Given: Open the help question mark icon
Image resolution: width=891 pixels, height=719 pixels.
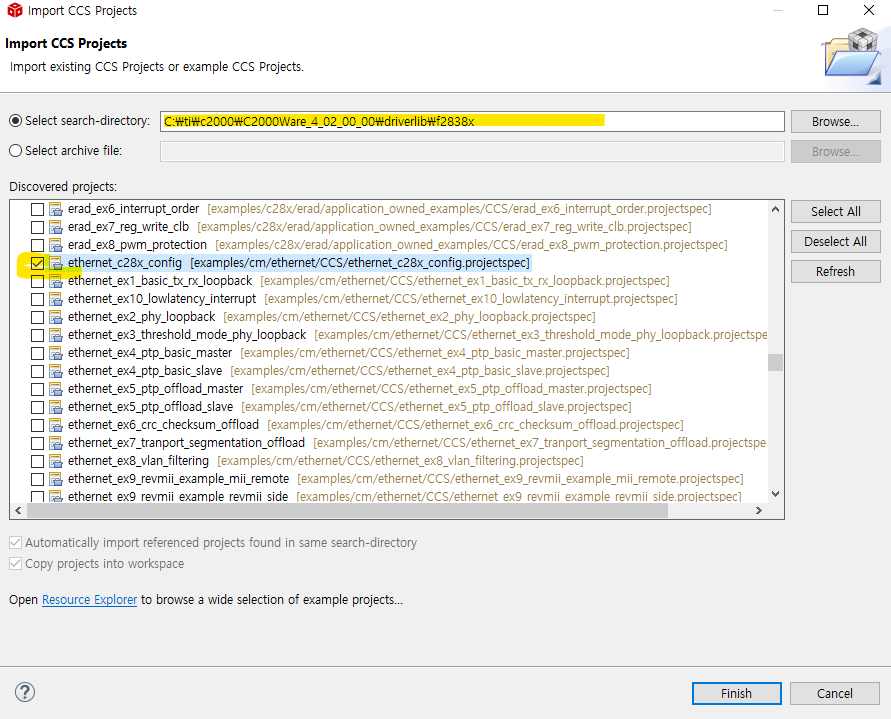Looking at the screenshot, I should pos(25,692).
